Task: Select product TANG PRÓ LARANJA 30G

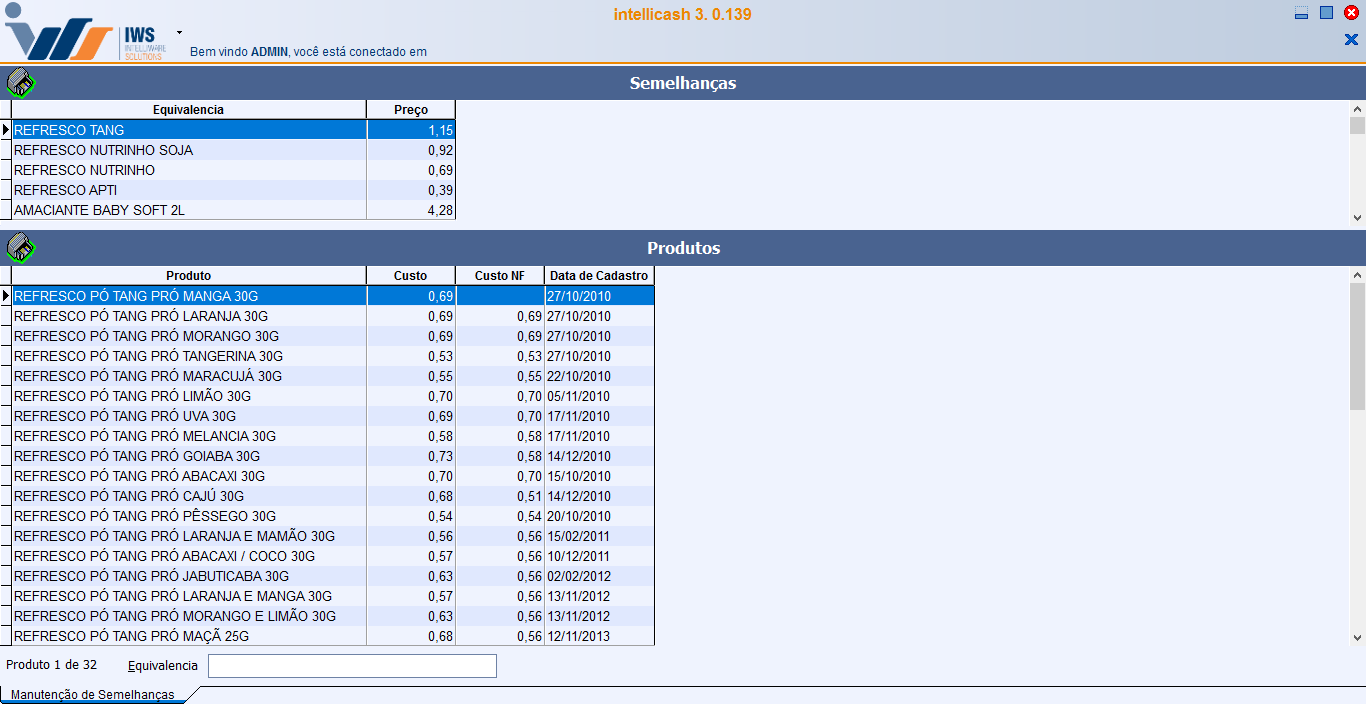Action: 333,316
